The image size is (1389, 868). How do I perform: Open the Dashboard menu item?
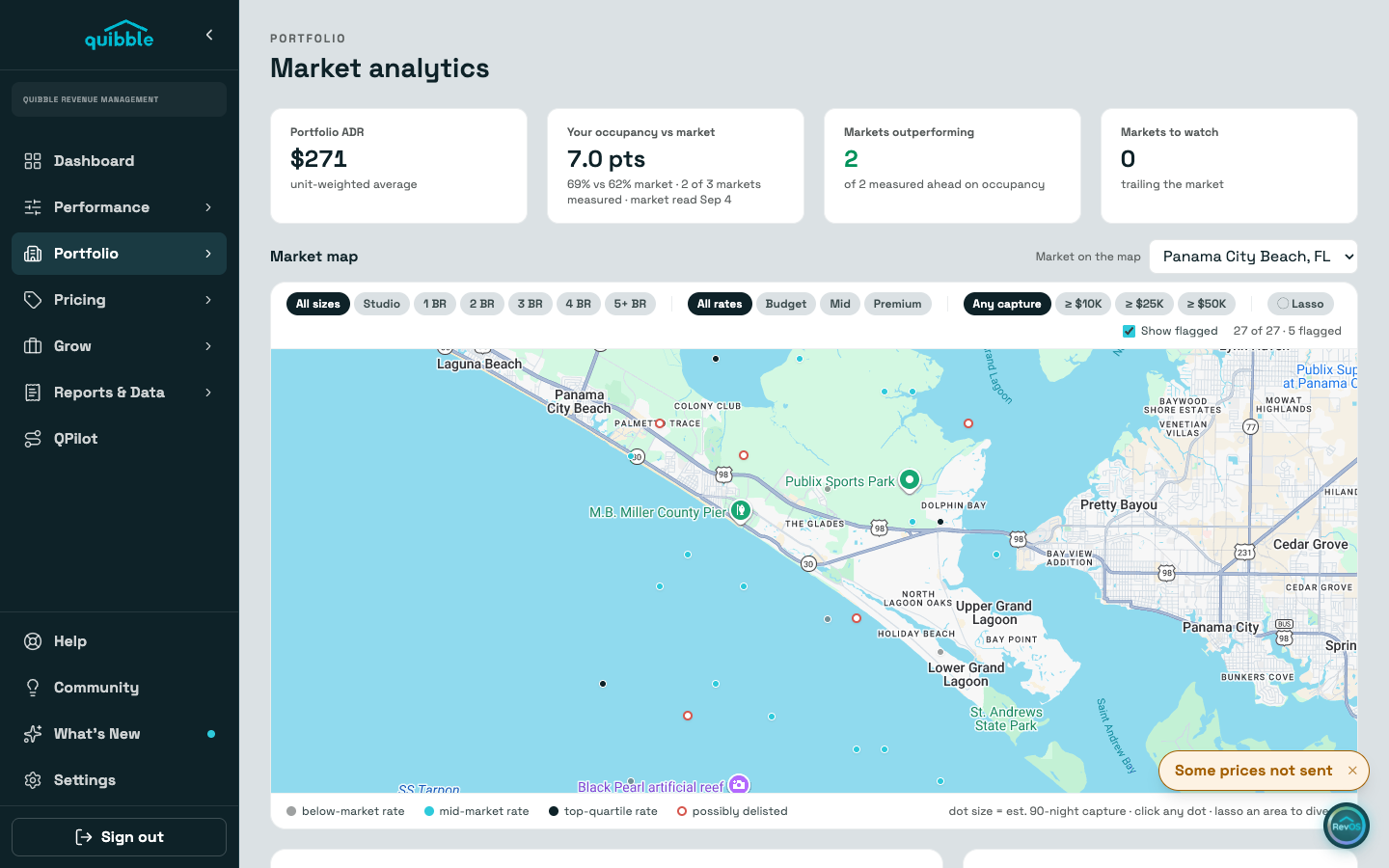tap(119, 161)
